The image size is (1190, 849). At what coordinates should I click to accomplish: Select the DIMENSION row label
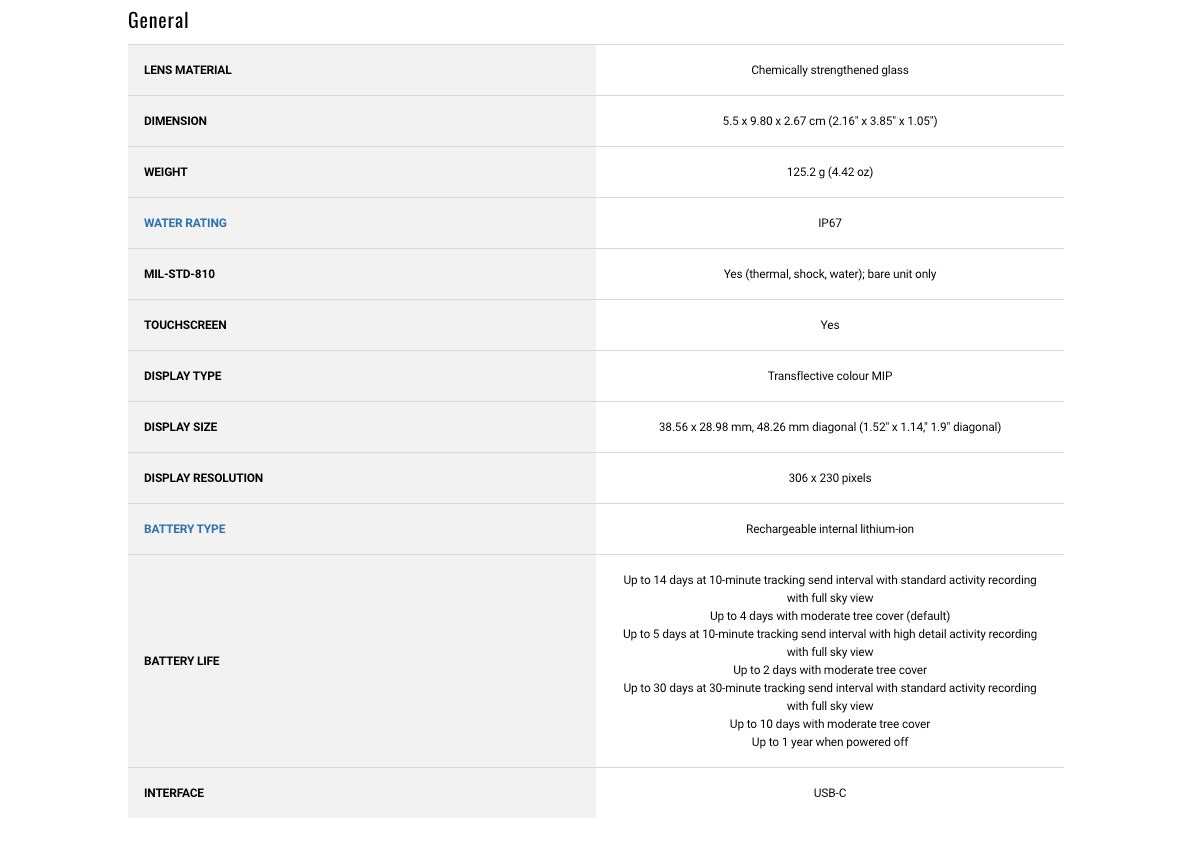[175, 121]
